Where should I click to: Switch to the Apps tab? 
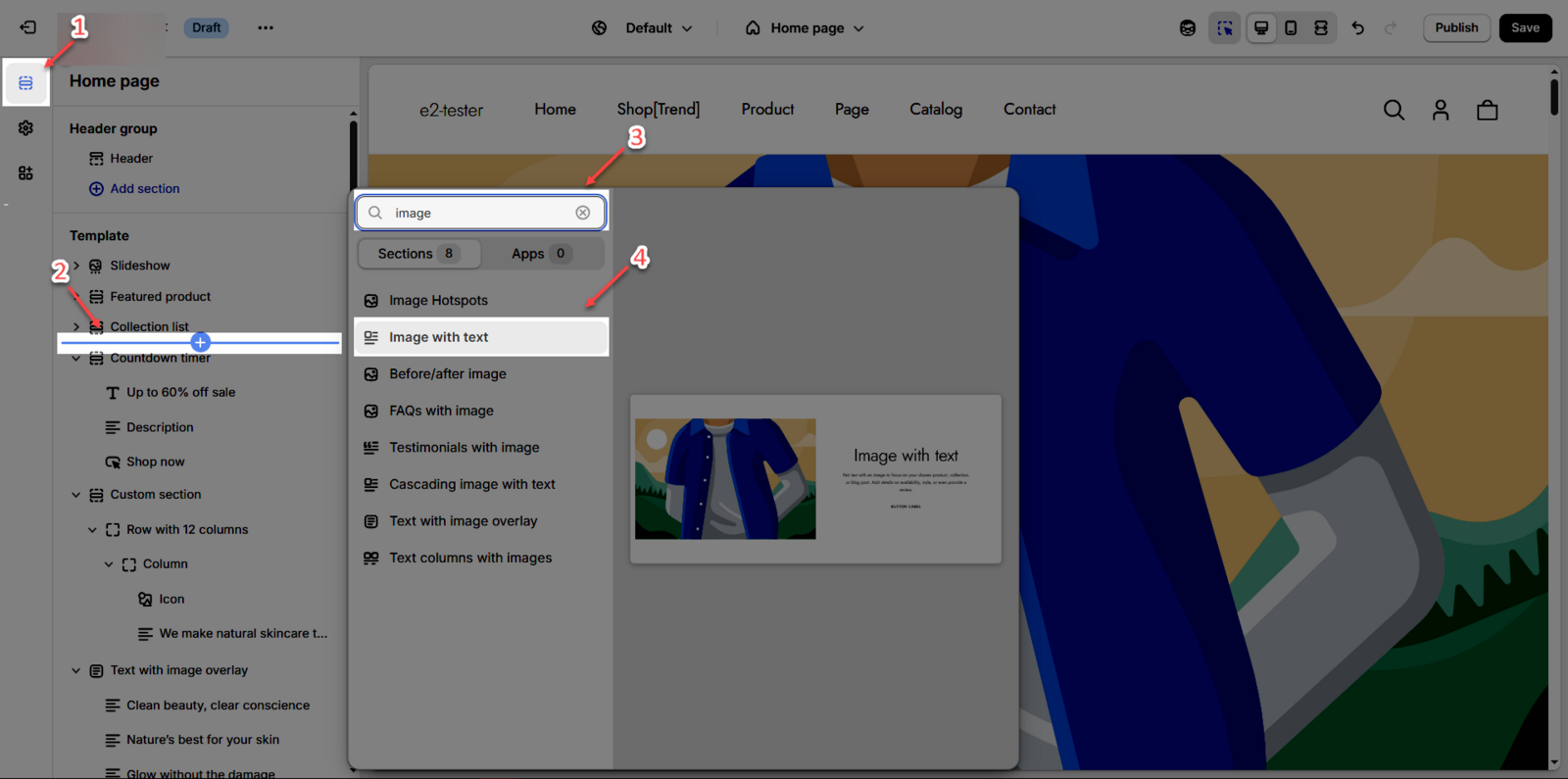(x=539, y=254)
